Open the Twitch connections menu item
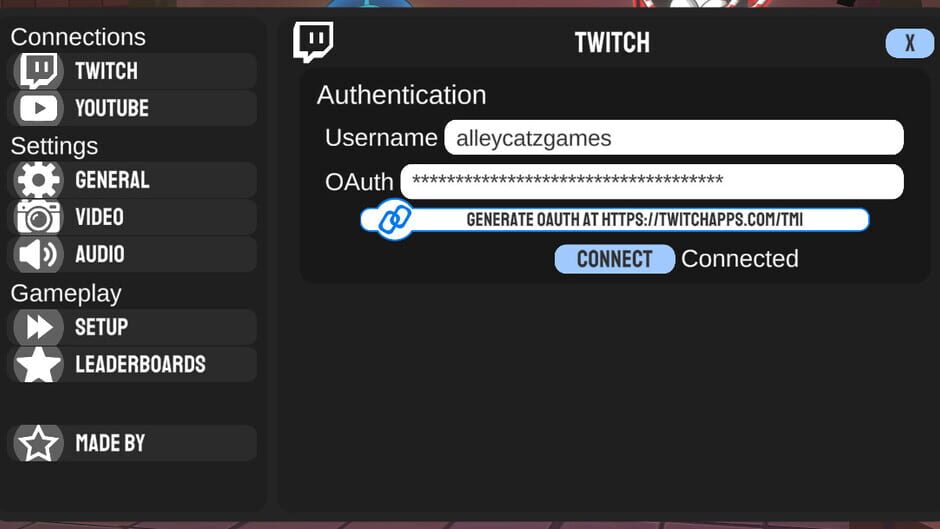The width and height of the screenshot is (940, 529). [x=132, y=71]
